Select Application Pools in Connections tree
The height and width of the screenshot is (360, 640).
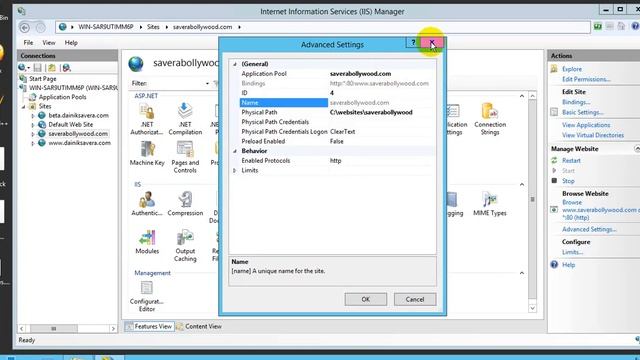(62, 97)
